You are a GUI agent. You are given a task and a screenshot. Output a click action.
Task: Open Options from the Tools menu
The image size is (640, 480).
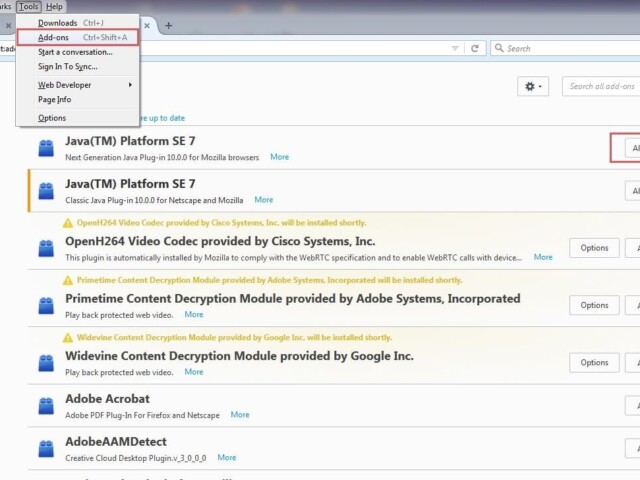pyautogui.click(x=52, y=118)
